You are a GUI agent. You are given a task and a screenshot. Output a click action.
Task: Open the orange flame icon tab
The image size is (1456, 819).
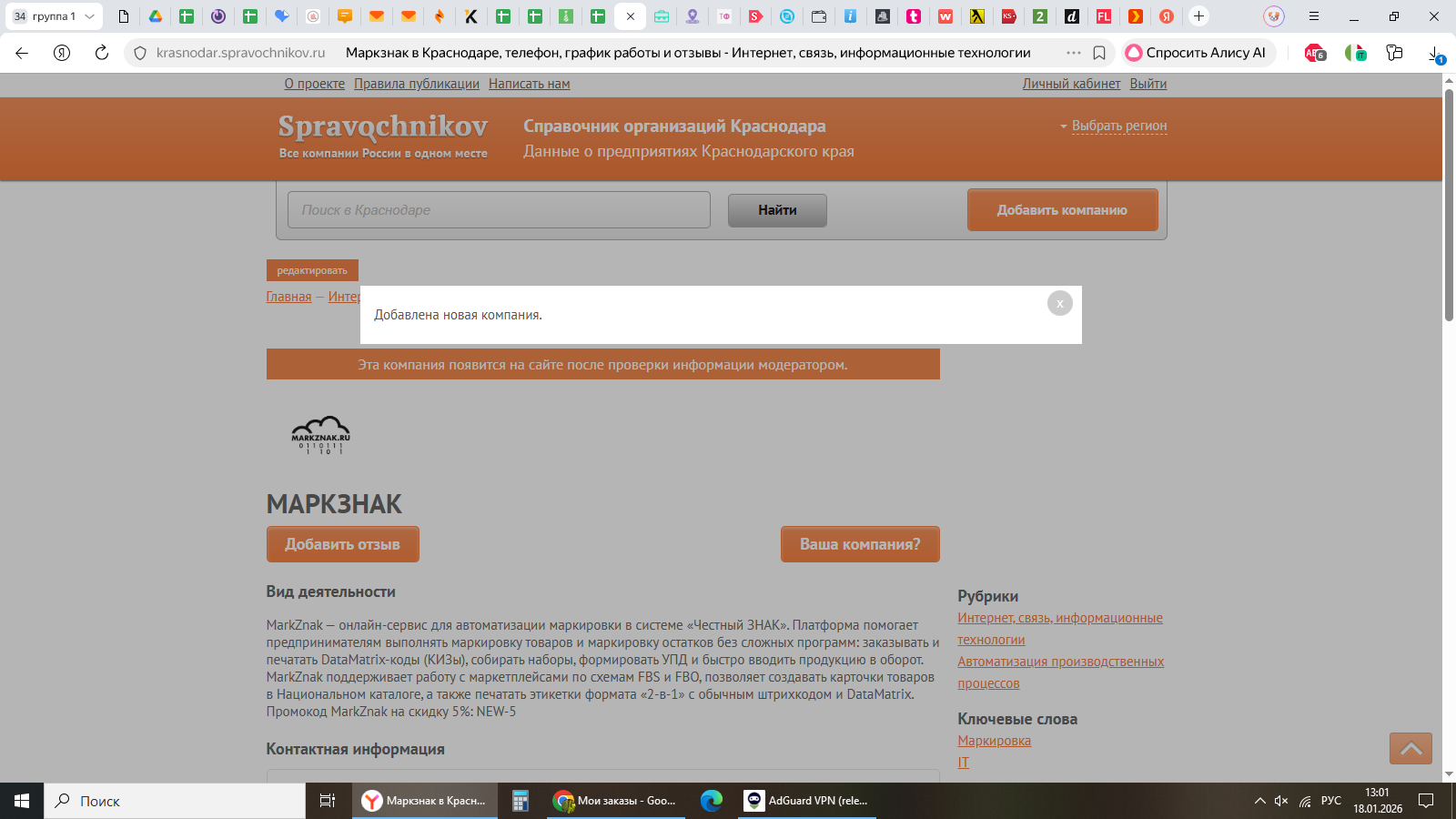[440, 16]
